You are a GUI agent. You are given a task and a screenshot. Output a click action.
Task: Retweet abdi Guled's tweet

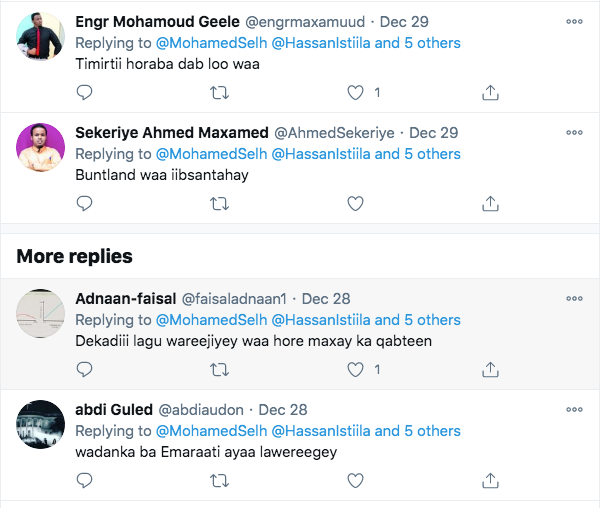[219, 480]
